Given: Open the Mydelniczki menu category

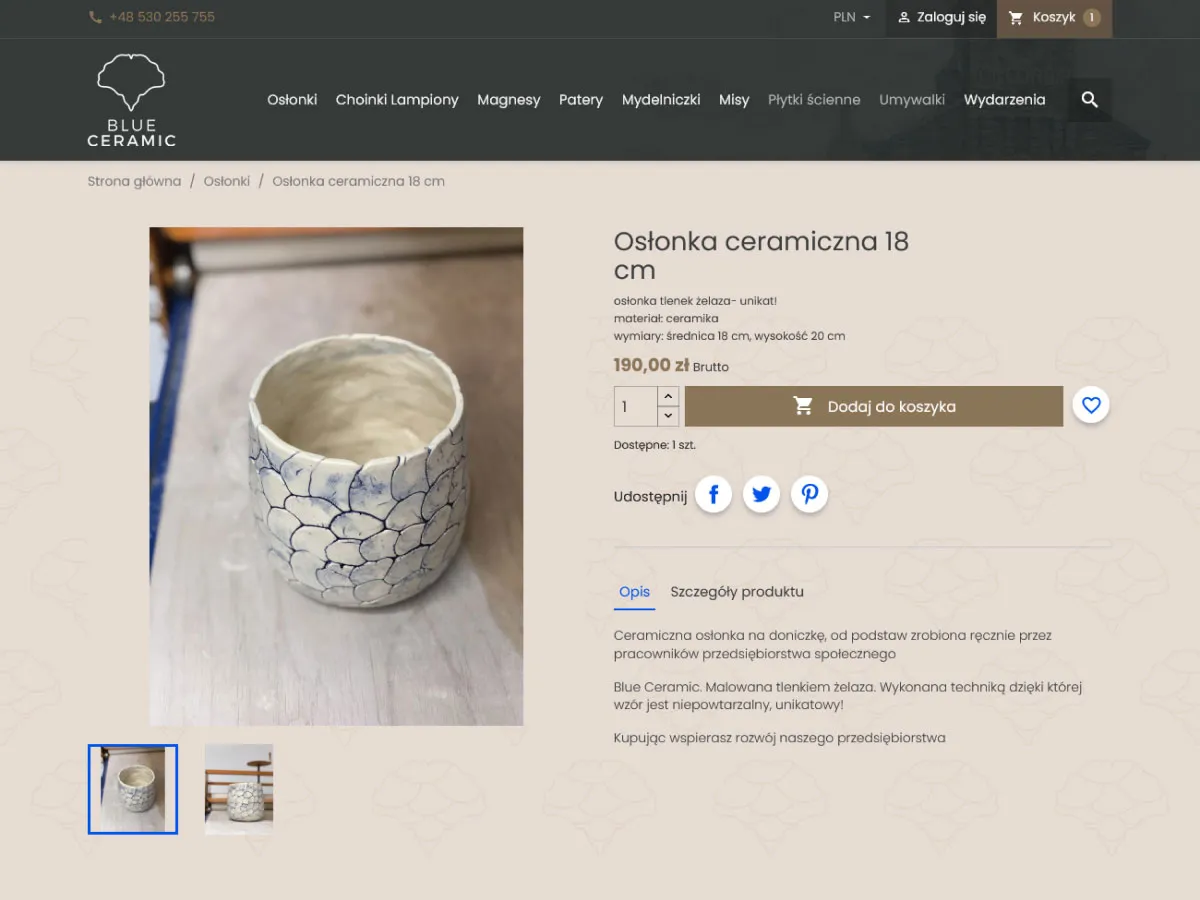Looking at the screenshot, I should point(661,100).
